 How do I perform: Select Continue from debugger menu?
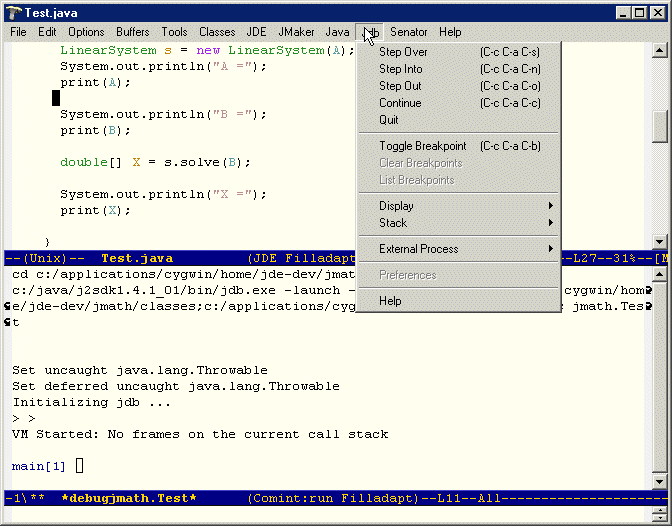400,103
